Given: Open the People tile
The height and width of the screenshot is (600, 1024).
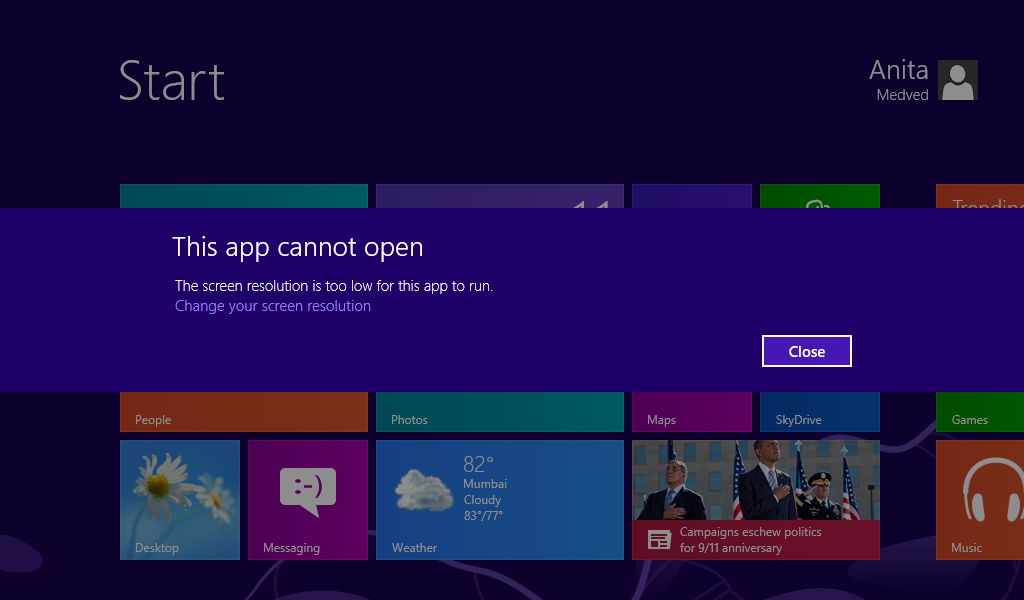Looking at the screenshot, I should (244, 412).
